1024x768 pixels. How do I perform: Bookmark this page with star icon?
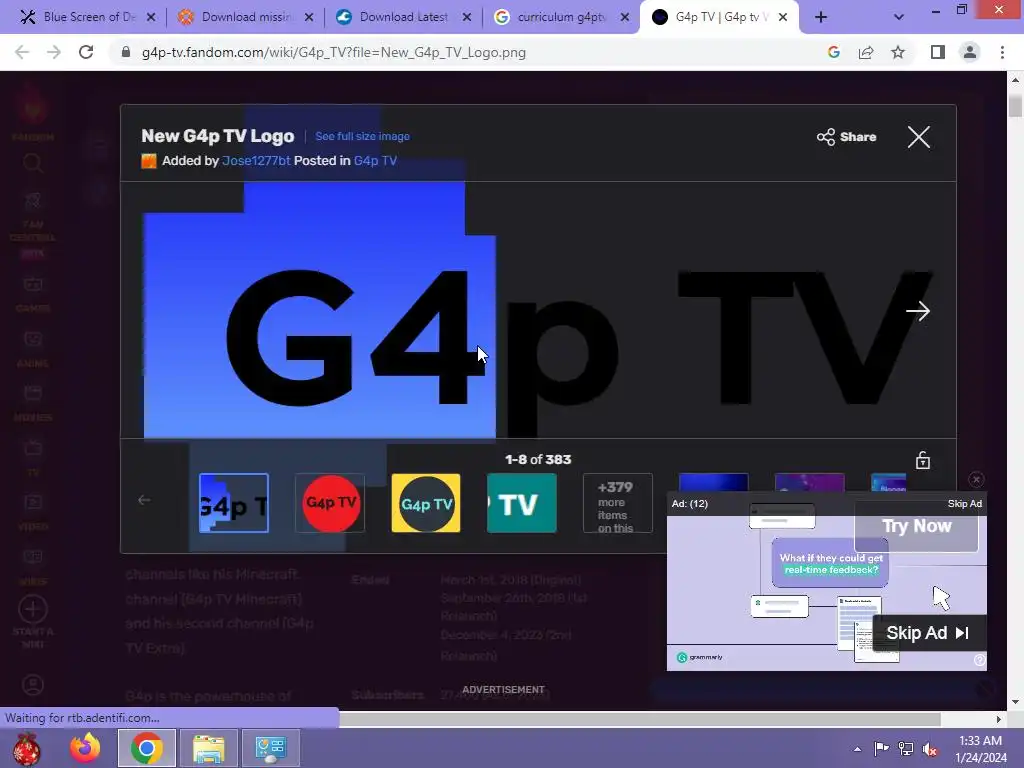point(898,52)
